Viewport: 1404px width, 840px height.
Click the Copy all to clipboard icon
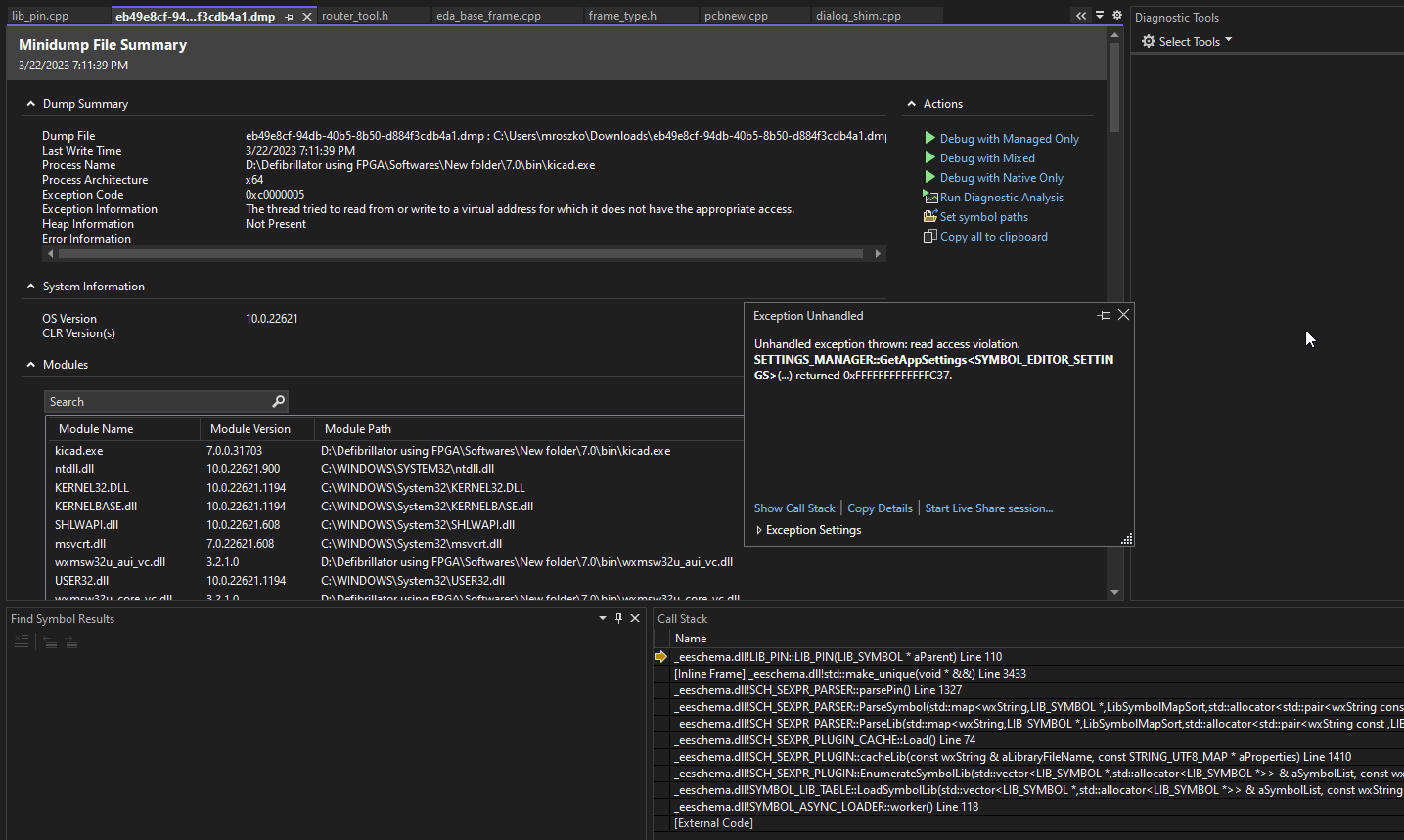(x=929, y=236)
